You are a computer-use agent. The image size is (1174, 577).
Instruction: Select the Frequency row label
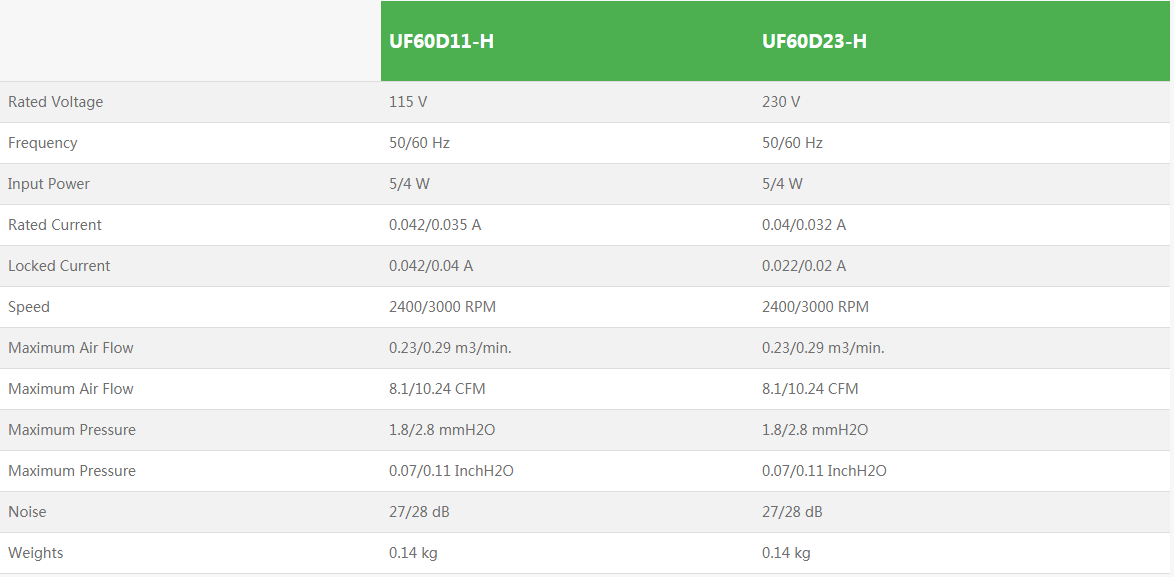tap(42, 143)
